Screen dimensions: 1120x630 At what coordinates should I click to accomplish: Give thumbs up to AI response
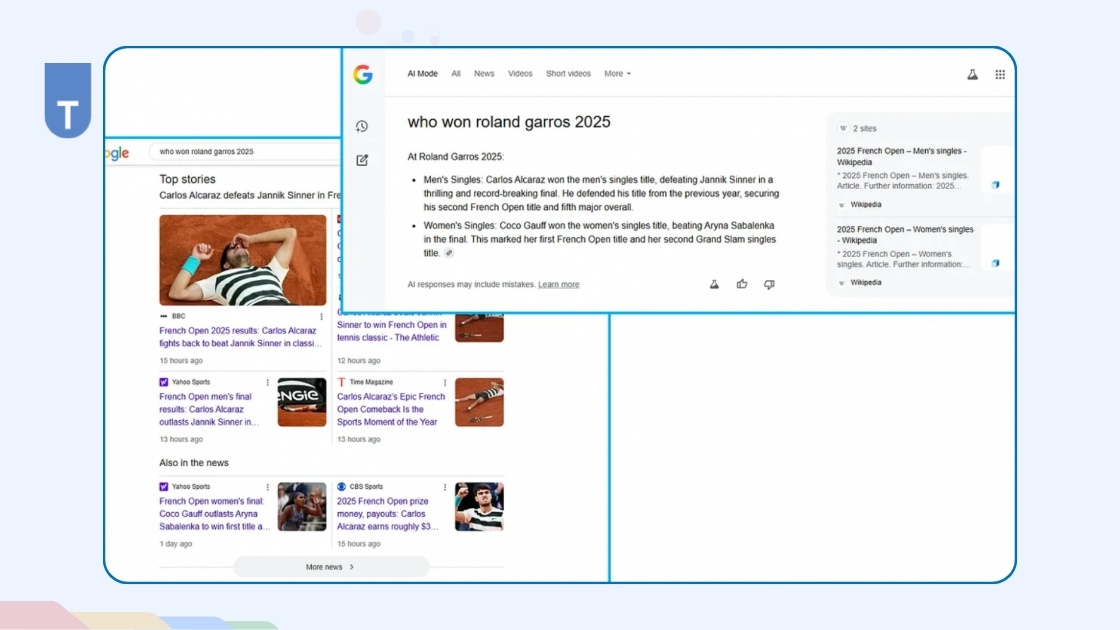[x=742, y=284]
